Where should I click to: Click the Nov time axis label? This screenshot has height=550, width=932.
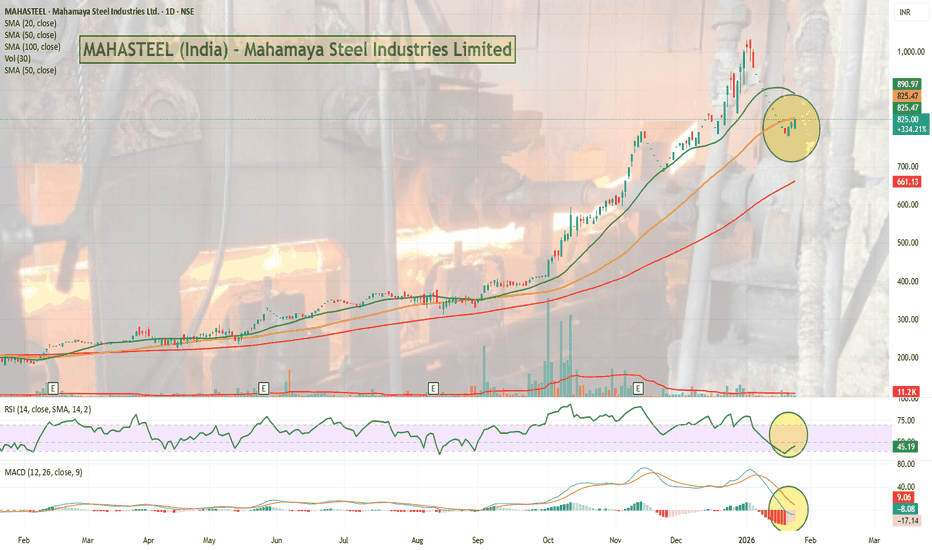click(615, 540)
